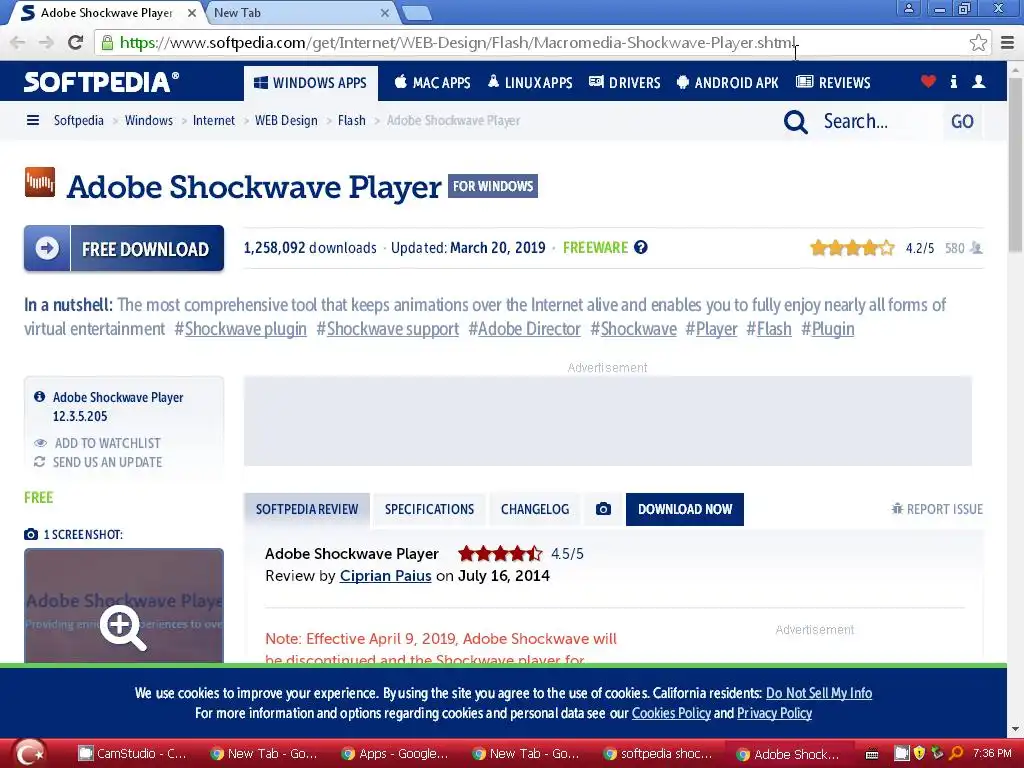The image size is (1024, 768).
Task: Click the Chrome profile icon in title bar
Action: point(908,8)
